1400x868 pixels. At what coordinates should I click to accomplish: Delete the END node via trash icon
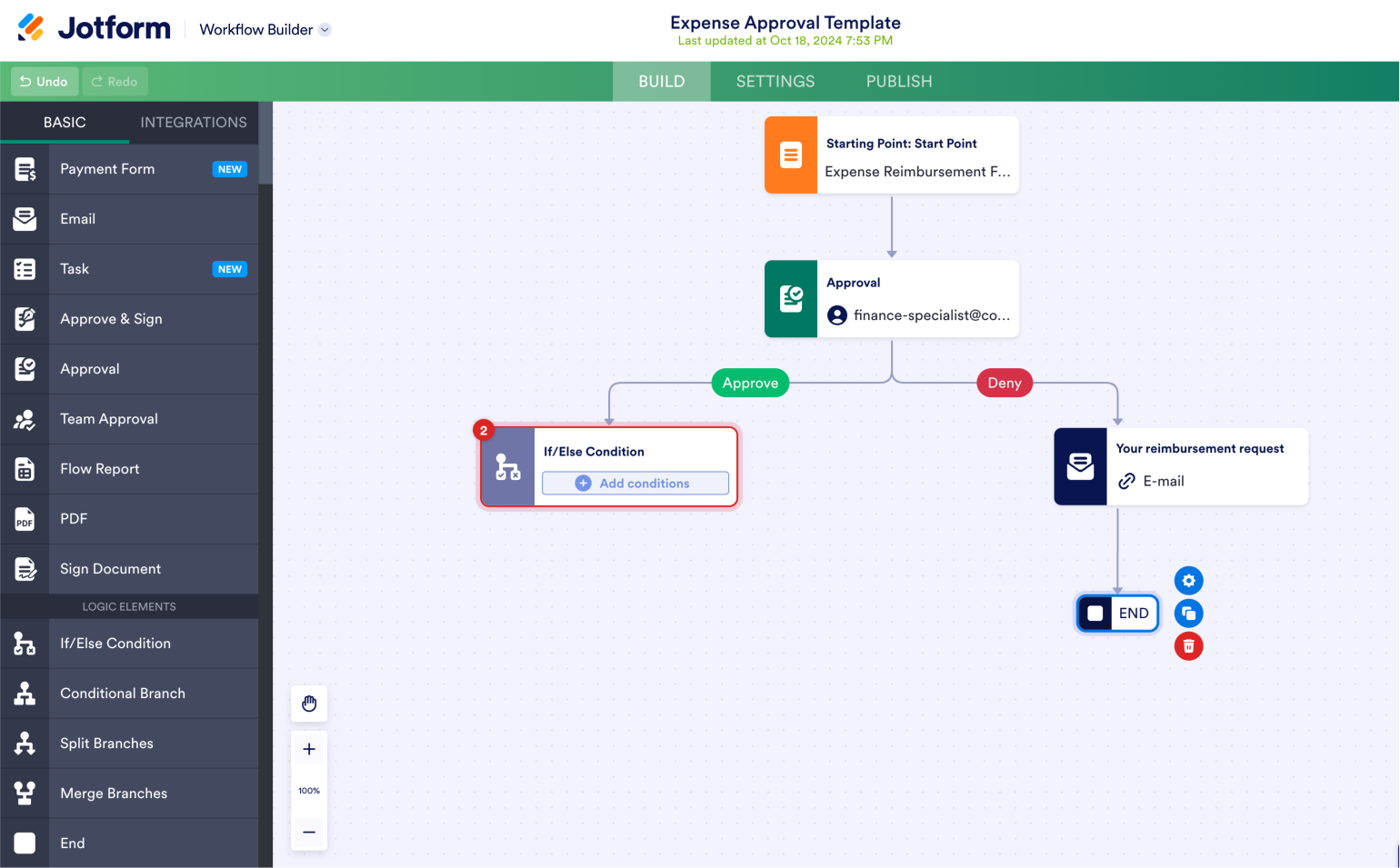(x=1189, y=646)
